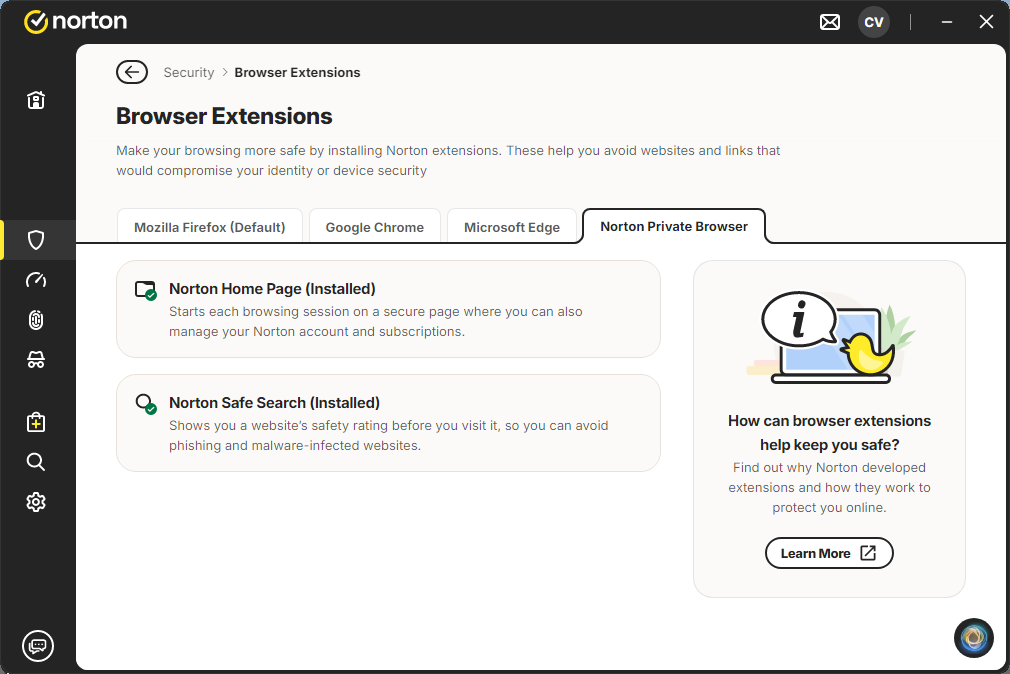Image resolution: width=1010 pixels, height=674 pixels.
Task: Switch to Google Chrome tab
Action: click(x=375, y=227)
